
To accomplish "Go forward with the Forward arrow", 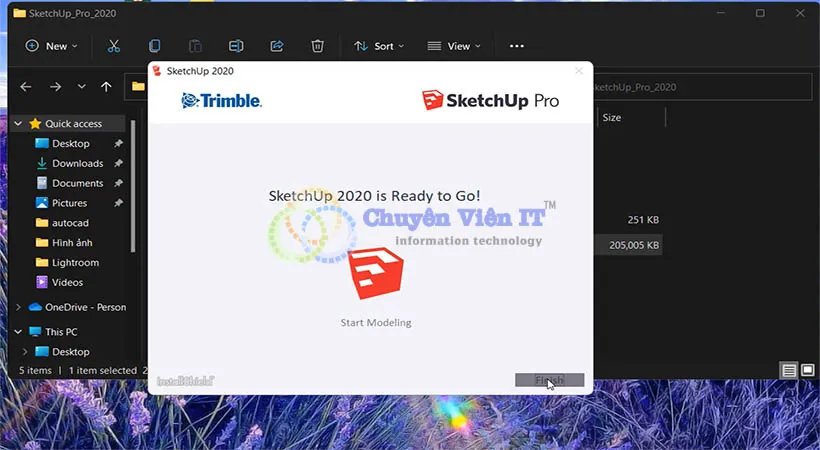I will tap(55, 87).
